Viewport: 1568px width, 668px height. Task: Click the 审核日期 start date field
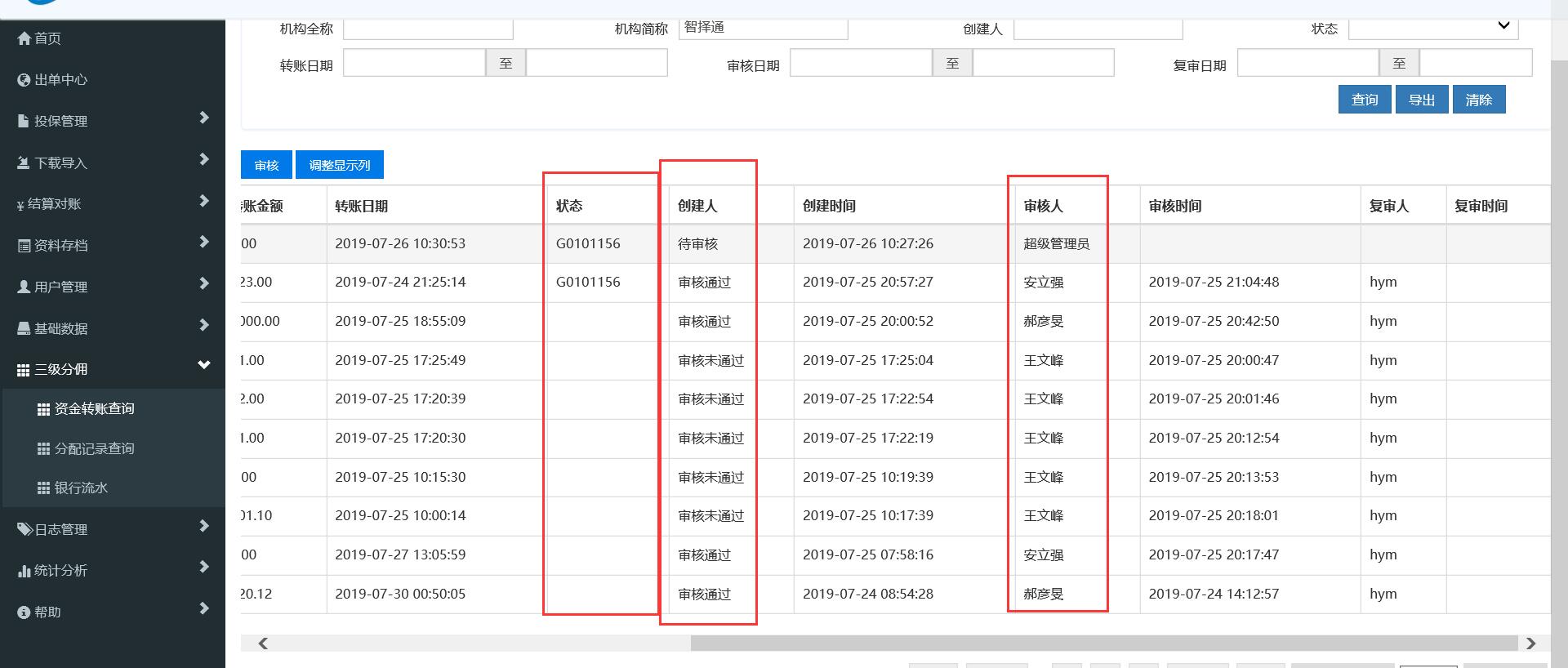click(861, 63)
